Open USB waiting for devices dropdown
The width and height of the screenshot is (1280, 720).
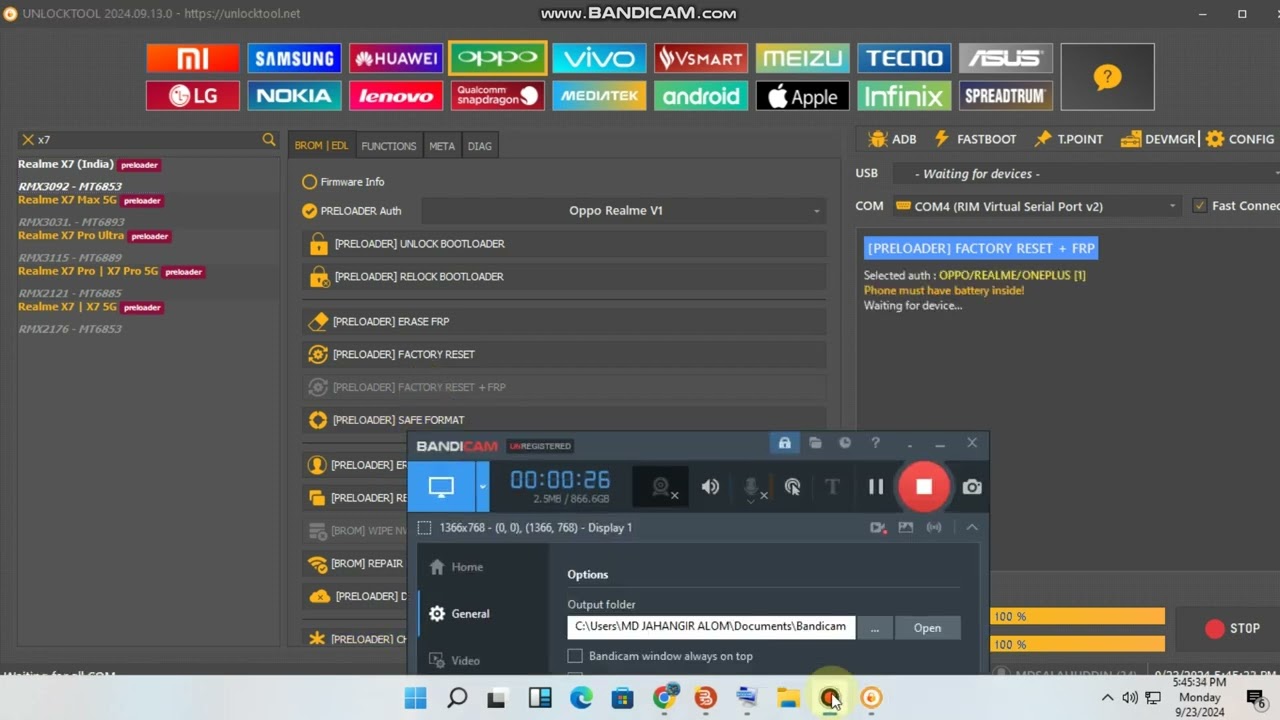[x=1085, y=174]
